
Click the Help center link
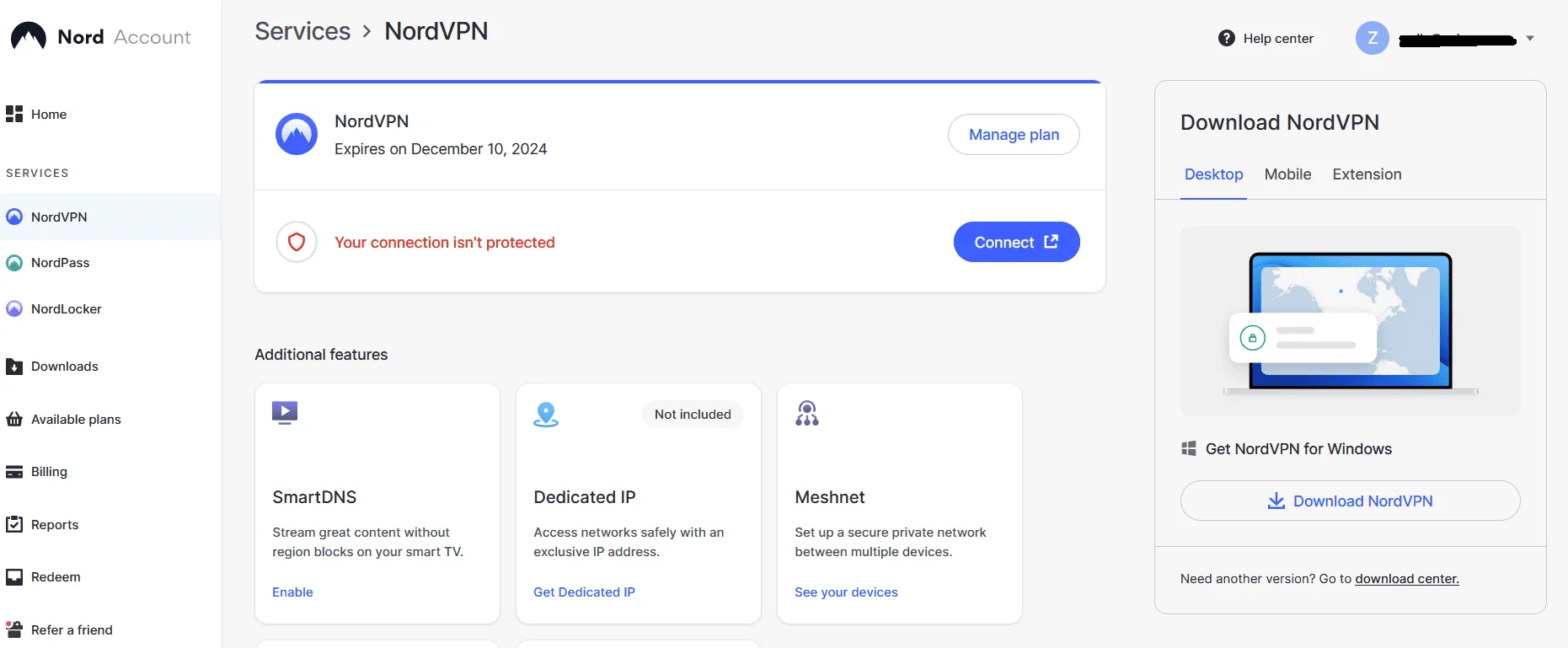click(x=1266, y=38)
